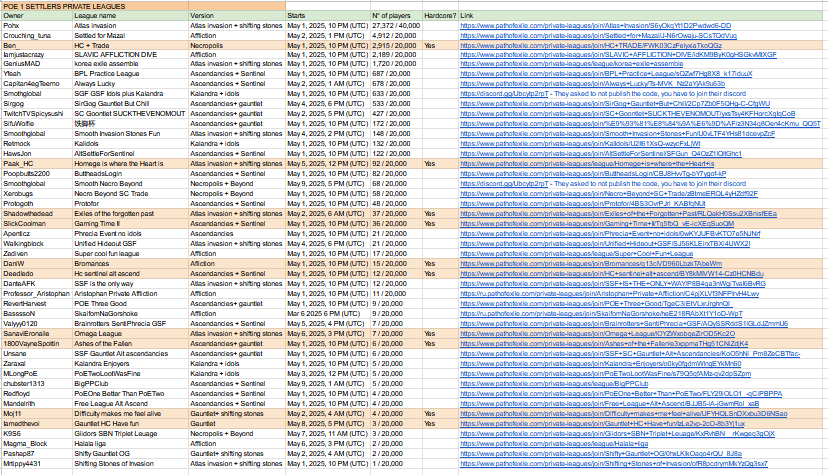This screenshot has height=475, width=828.
Task: Open Homege is where the Heart is link
Action: pos(587,164)
